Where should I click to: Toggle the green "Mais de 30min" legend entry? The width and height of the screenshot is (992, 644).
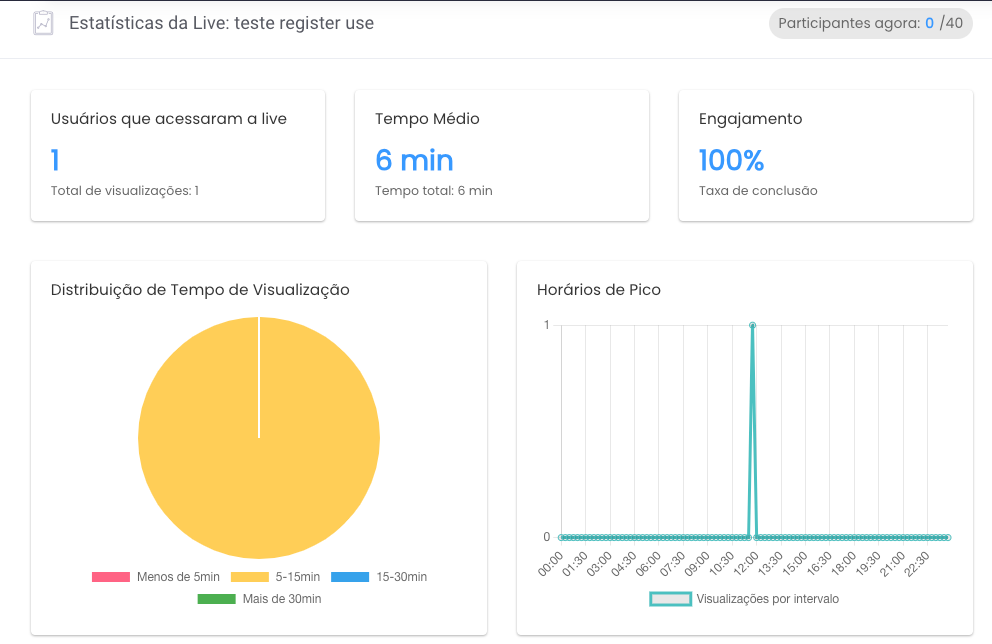click(216, 599)
